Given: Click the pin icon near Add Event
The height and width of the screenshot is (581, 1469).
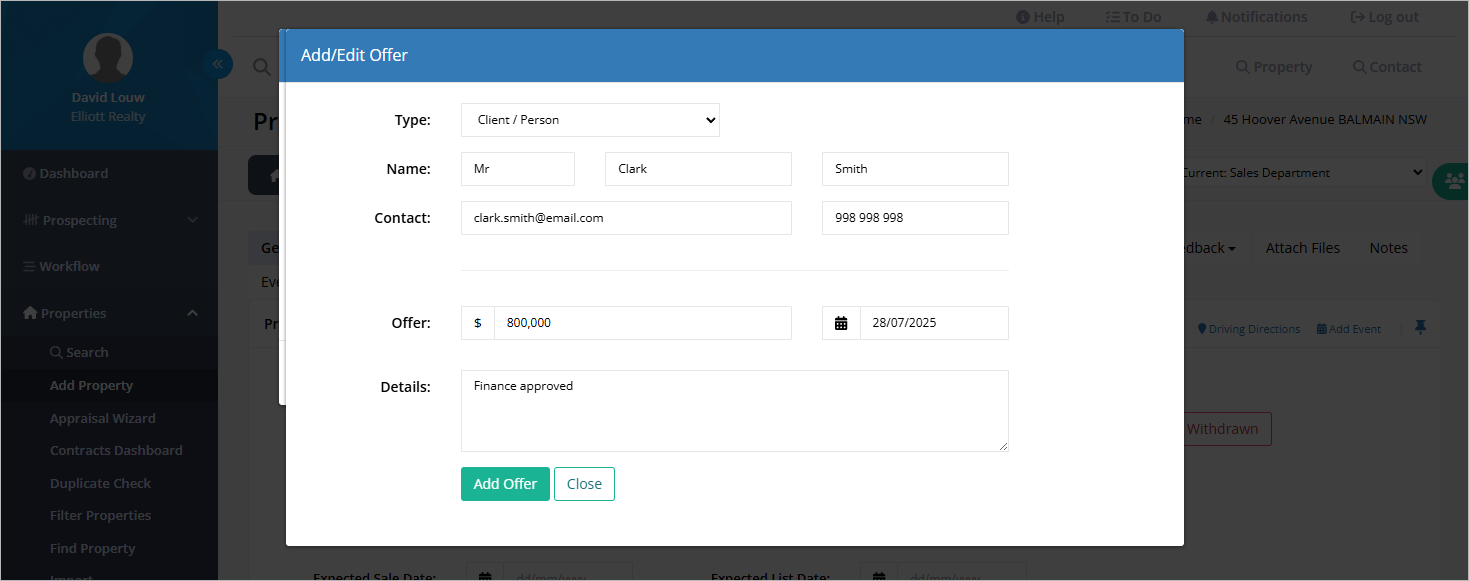Looking at the screenshot, I should (1420, 328).
